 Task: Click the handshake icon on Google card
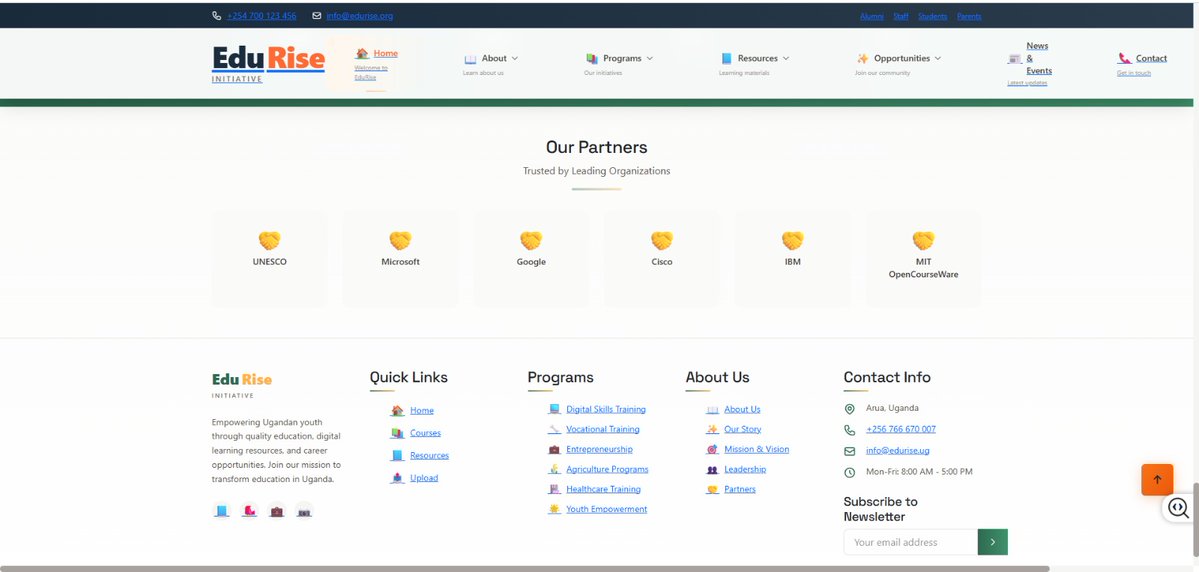click(531, 241)
